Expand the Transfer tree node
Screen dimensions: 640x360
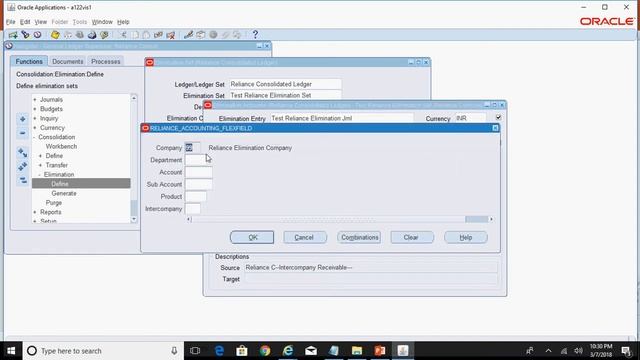(x=40, y=165)
